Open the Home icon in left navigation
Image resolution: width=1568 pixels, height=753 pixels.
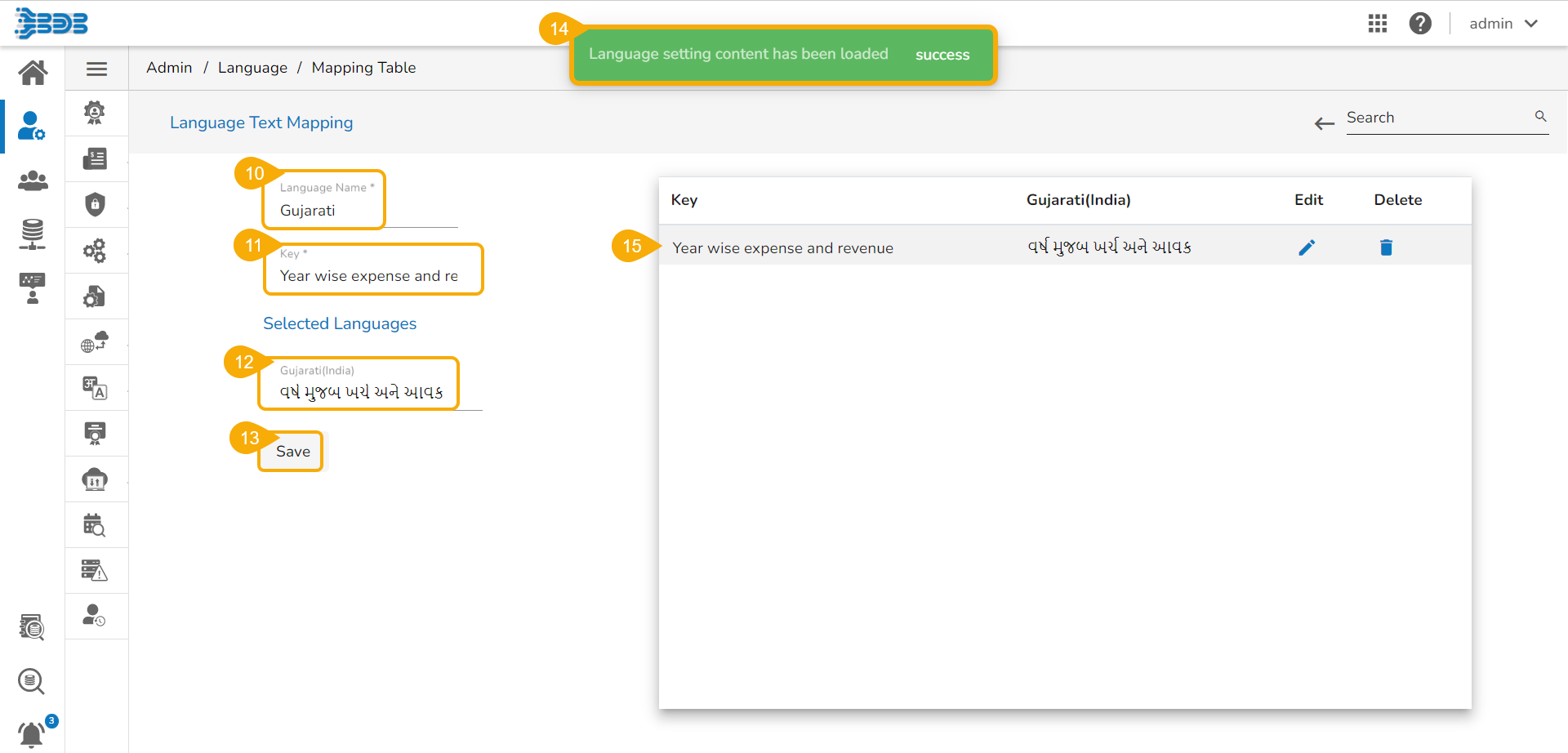pos(33,72)
